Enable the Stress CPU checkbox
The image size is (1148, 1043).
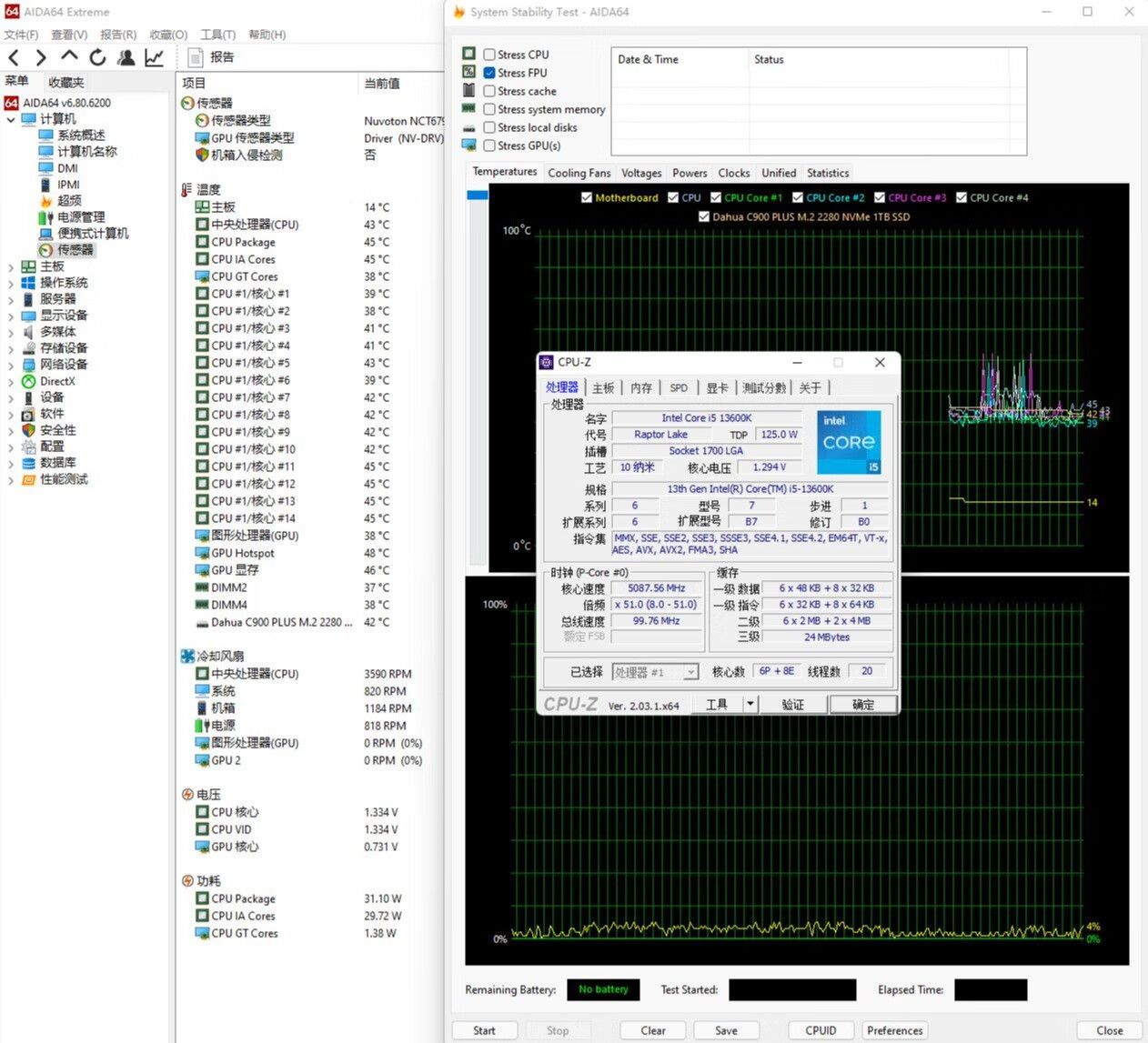point(489,55)
